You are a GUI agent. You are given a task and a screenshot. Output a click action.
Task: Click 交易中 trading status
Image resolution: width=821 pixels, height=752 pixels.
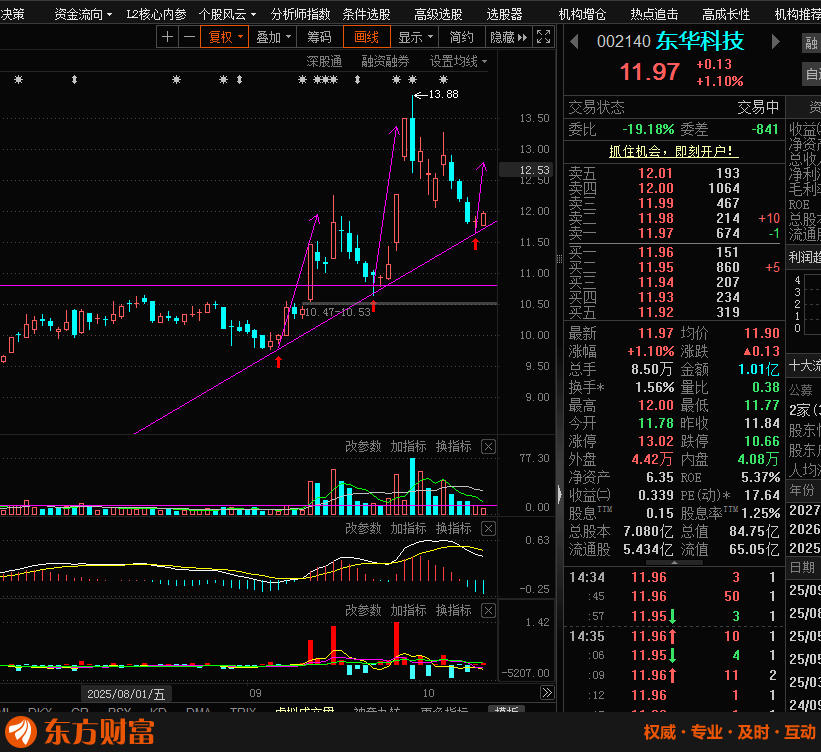(758, 107)
